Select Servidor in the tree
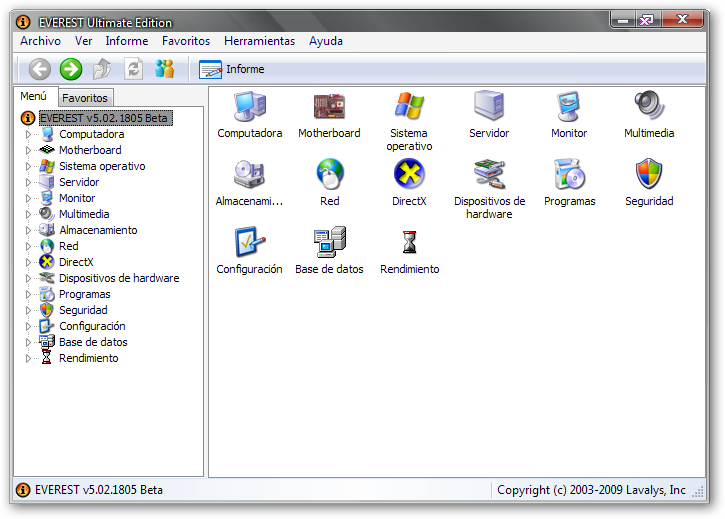The image size is (725, 519). click(x=79, y=182)
